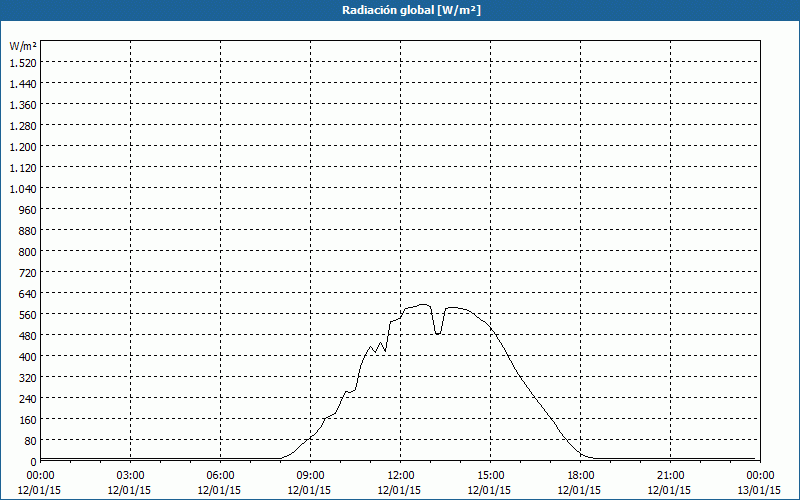Click the 480 y-axis value
This screenshot has width=800, height=500.
click(x=30, y=336)
